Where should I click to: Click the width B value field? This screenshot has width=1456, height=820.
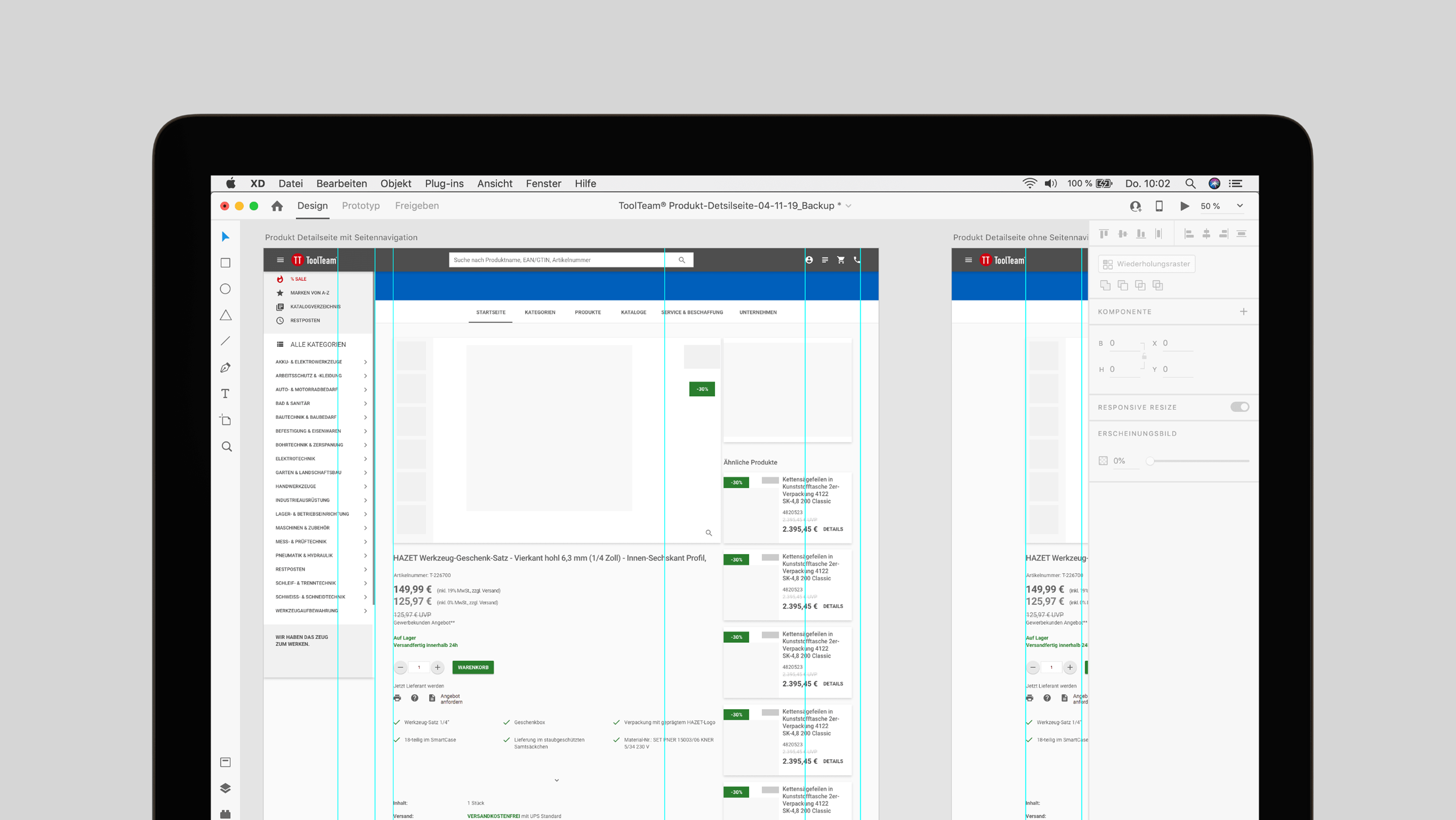tap(1124, 343)
